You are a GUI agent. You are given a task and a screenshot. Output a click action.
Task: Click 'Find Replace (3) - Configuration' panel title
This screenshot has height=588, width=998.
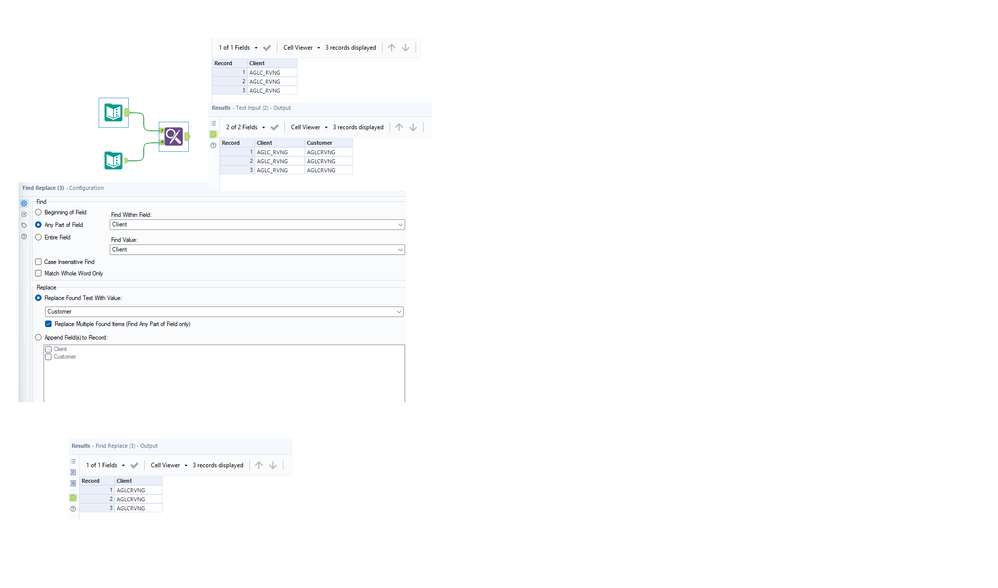click(x=63, y=188)
